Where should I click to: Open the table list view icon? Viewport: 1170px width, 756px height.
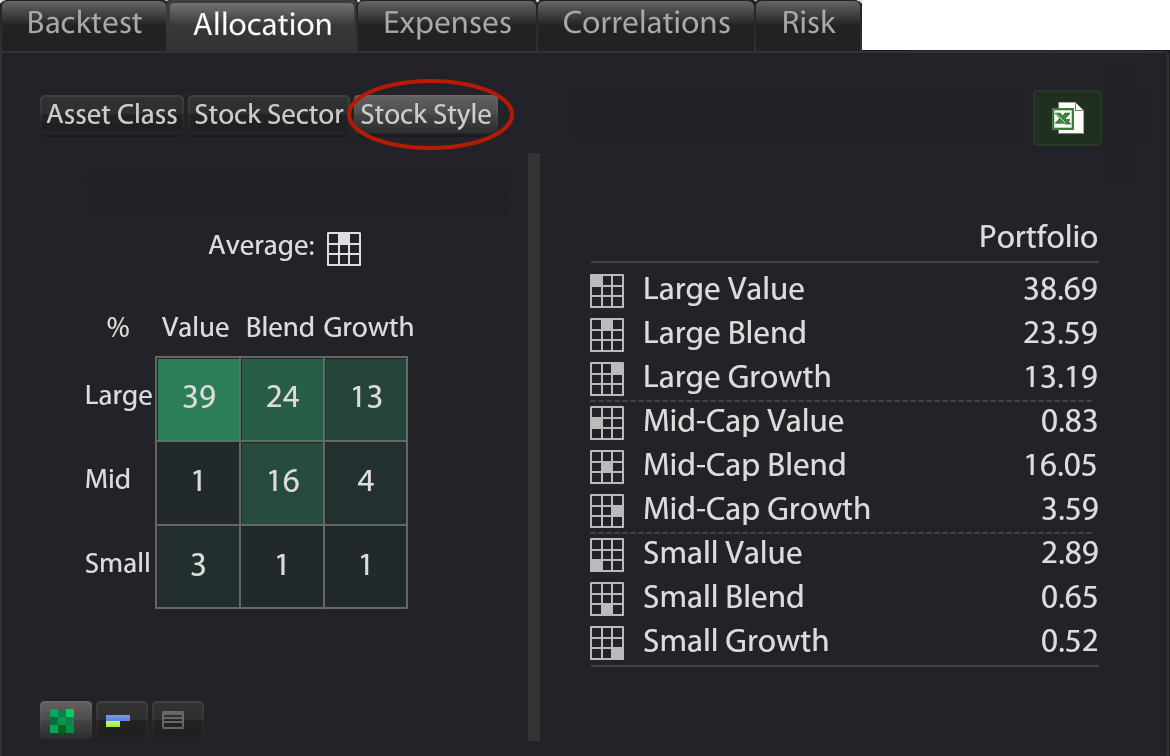click(x=177, y=719)
